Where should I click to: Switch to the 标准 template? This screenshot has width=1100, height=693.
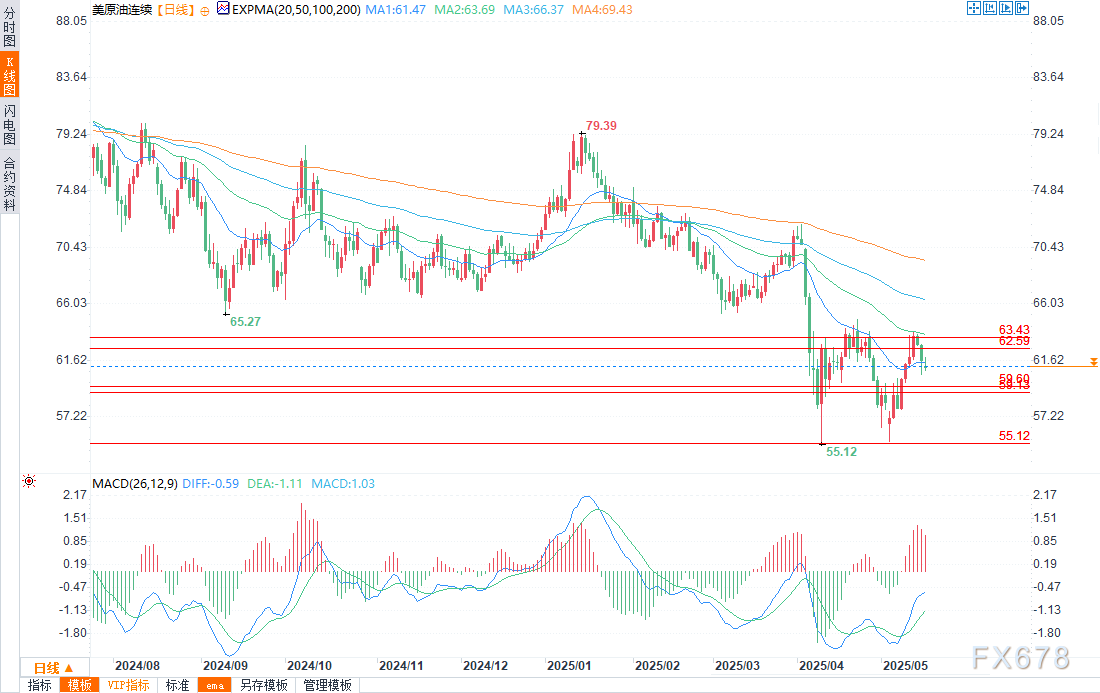[x=177, y=685]
